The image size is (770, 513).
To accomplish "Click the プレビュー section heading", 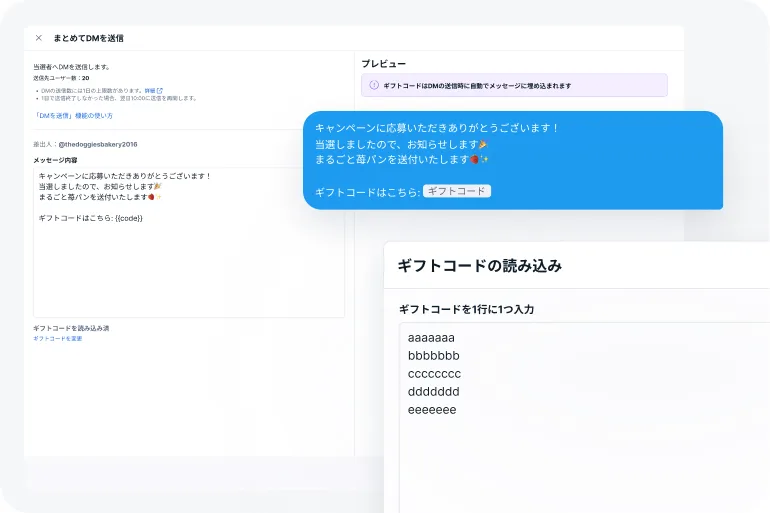I will coord(383,63).
